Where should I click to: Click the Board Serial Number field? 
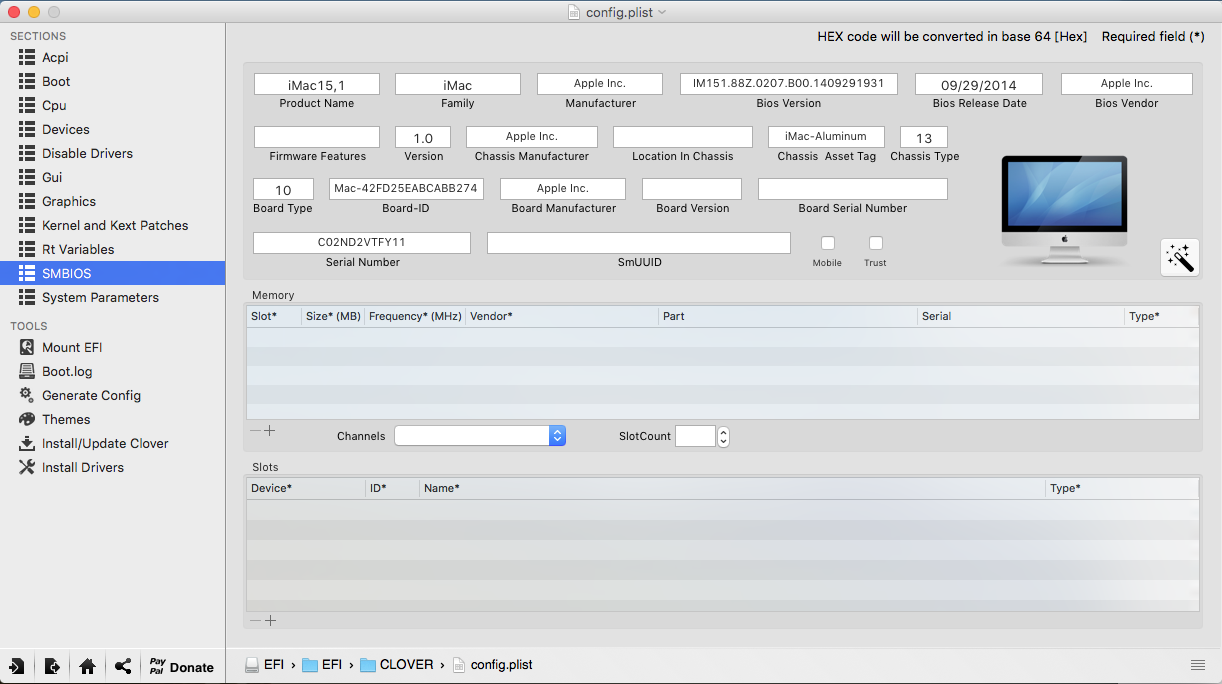[853, 189]
